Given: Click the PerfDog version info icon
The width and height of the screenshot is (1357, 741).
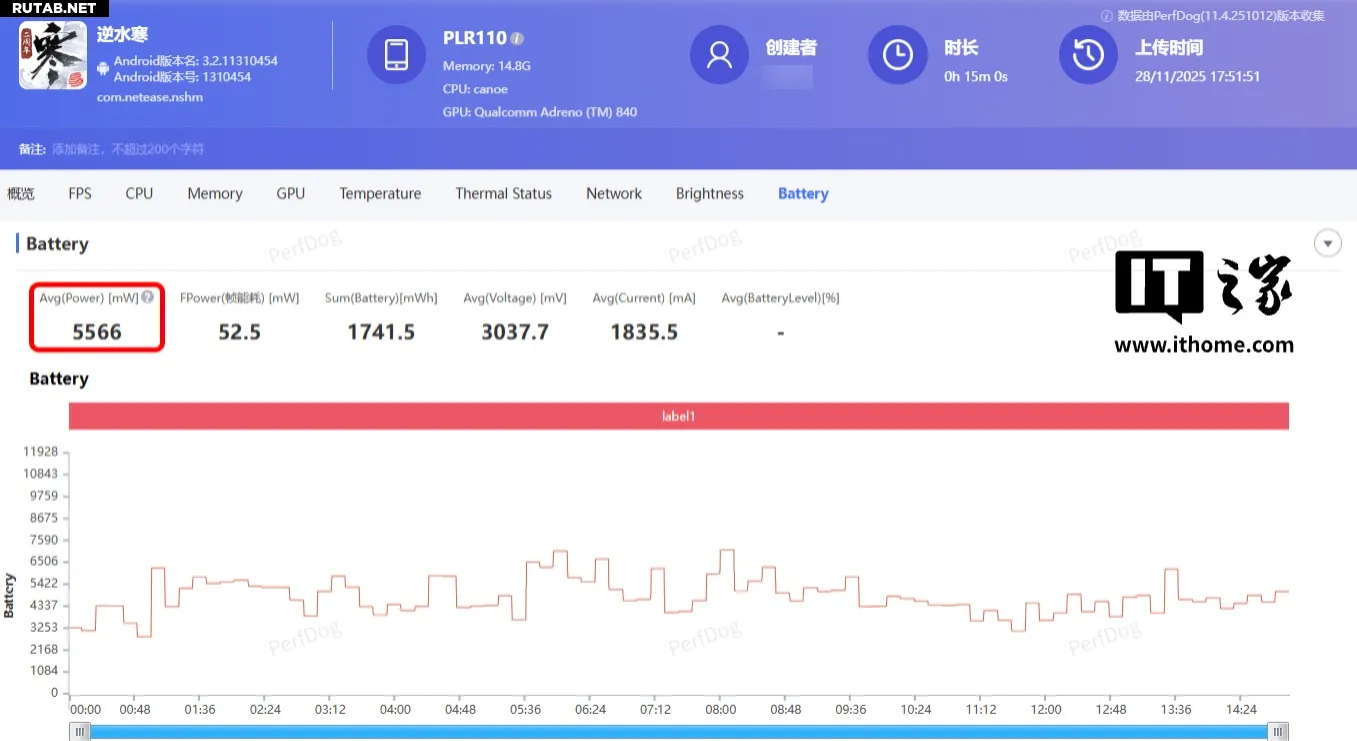Looking at the screenshot, I should coord(1107,16).
